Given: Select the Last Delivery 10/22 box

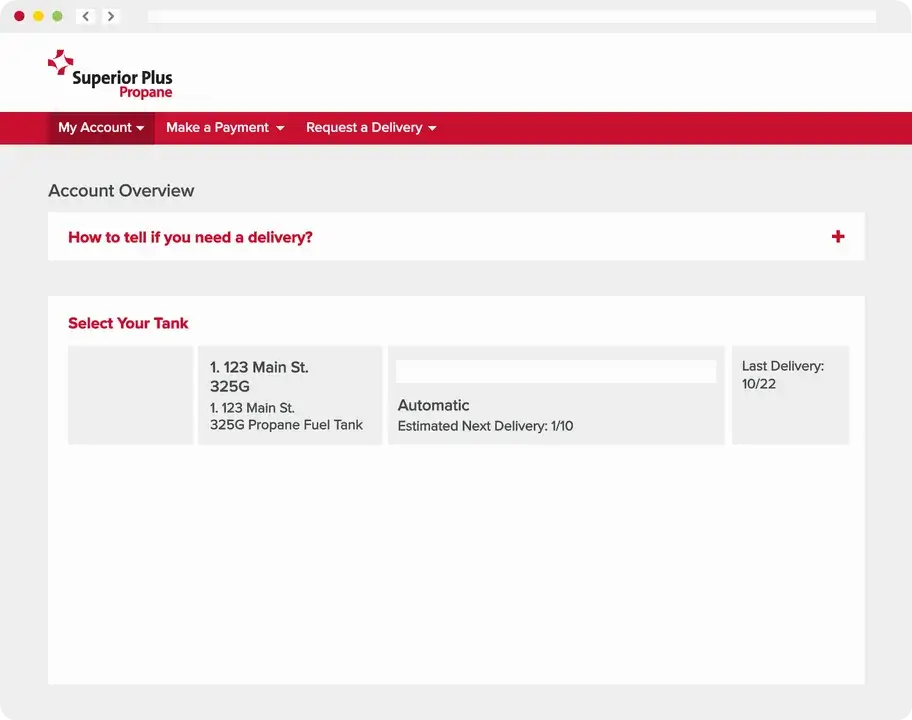Looking at the screenshot, I should coord(790,395).
